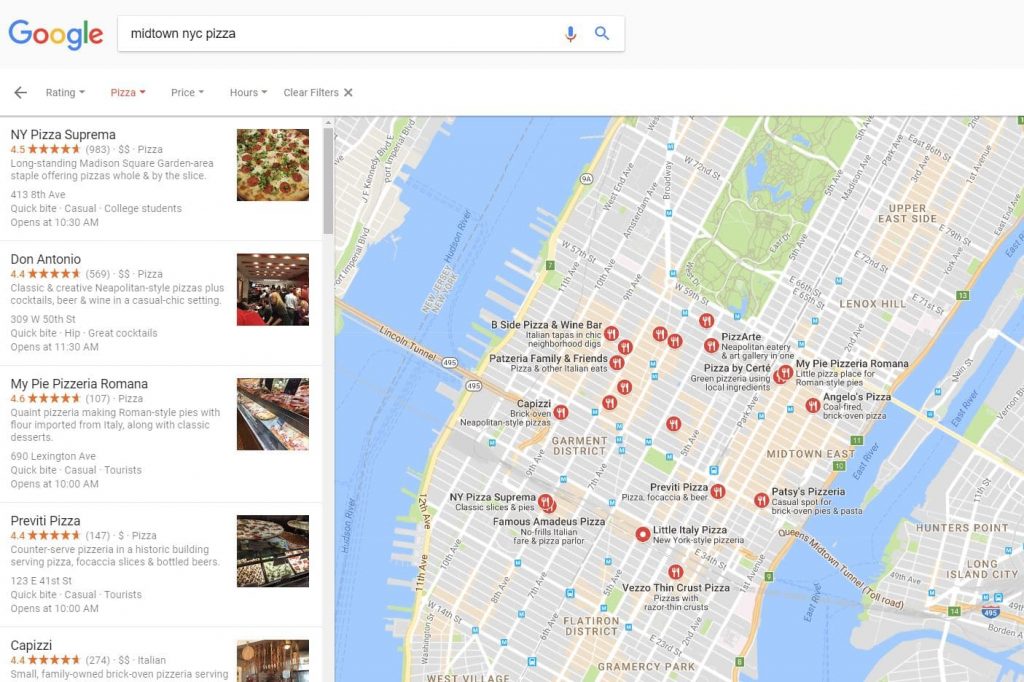Image resolution: width=1024 pixels, height=682 pixels.
Task: Open the Price filter dropdown
Action: 187,93
